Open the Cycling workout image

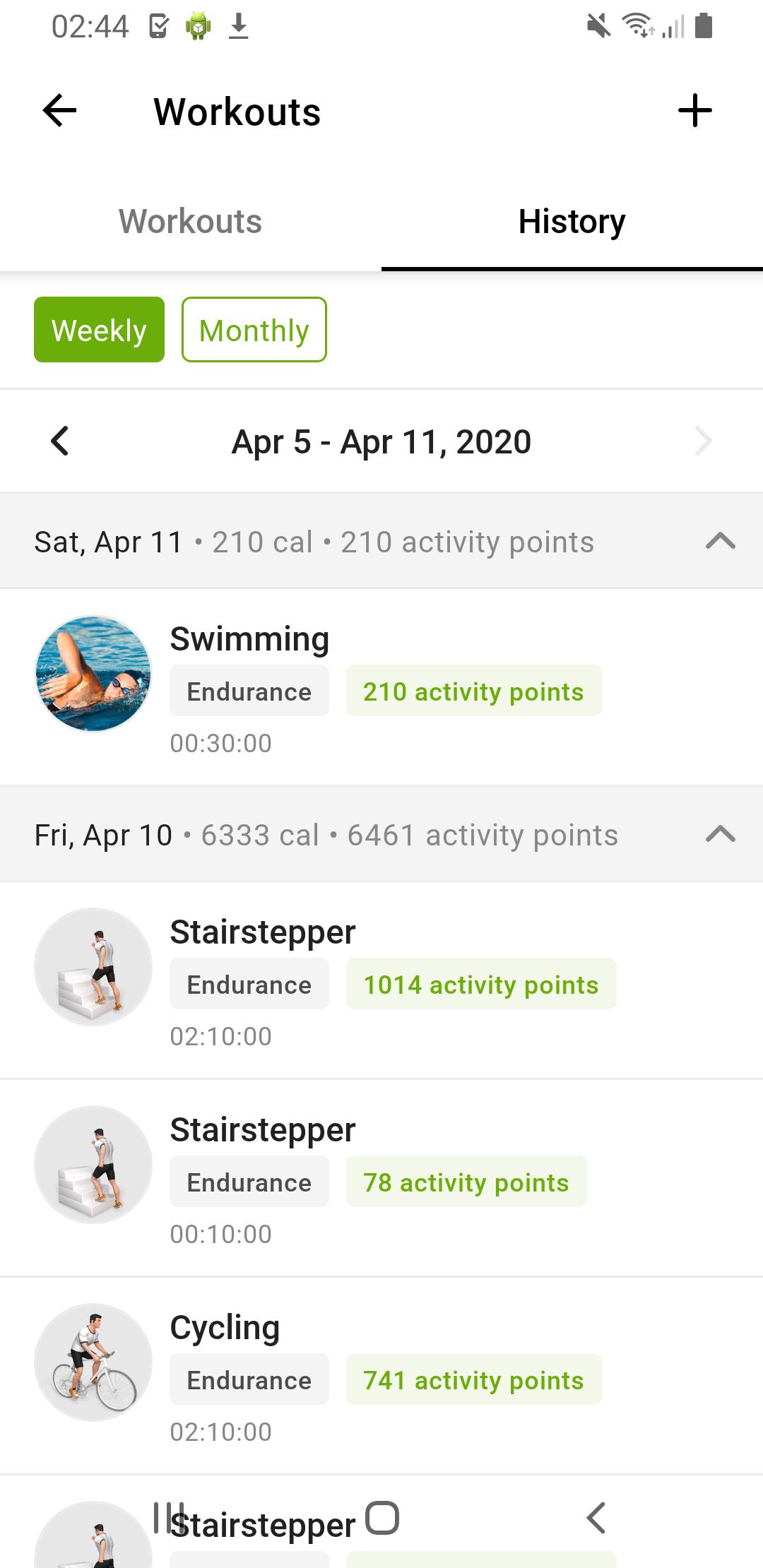click(93, 1362)
